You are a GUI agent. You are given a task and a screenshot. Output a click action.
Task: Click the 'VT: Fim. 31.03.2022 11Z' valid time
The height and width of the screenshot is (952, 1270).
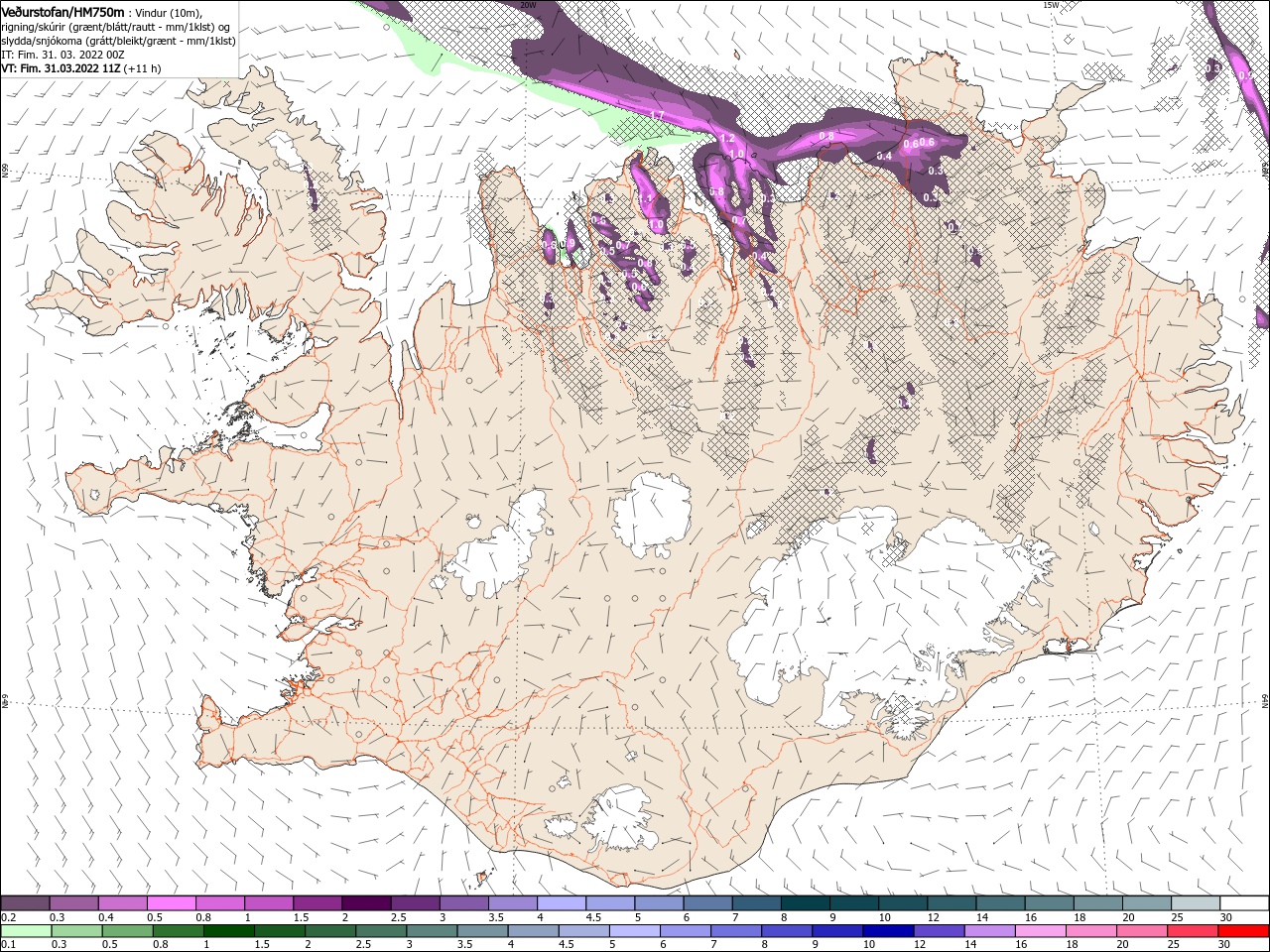pyautogui.click(x=62, y=69)
